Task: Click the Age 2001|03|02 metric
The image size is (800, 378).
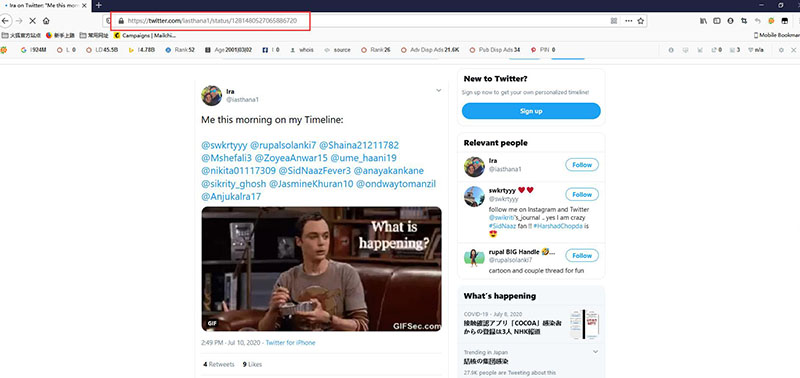Action: 229,50
